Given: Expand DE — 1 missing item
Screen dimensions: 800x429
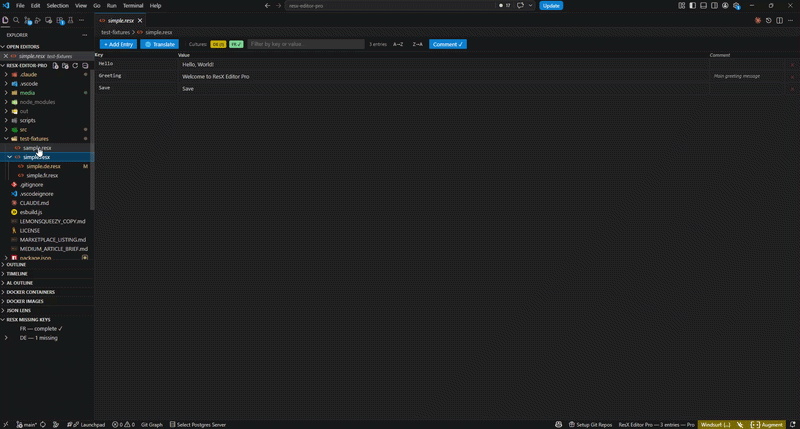Looking at the screenshot, I should click(x=6, y=338).
